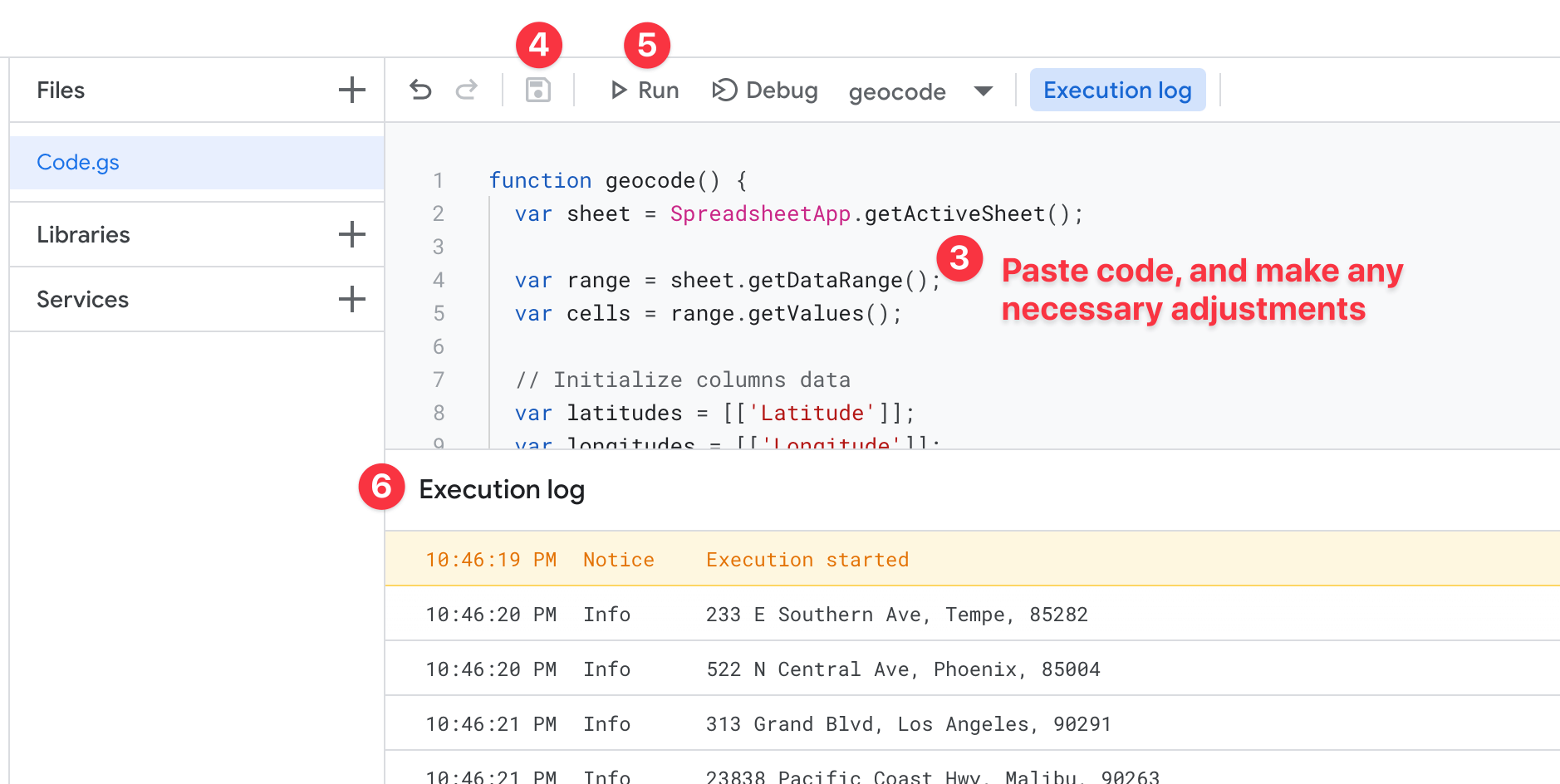Toggle the Execution log button

pyautogui.click(x=1117, y=90)
